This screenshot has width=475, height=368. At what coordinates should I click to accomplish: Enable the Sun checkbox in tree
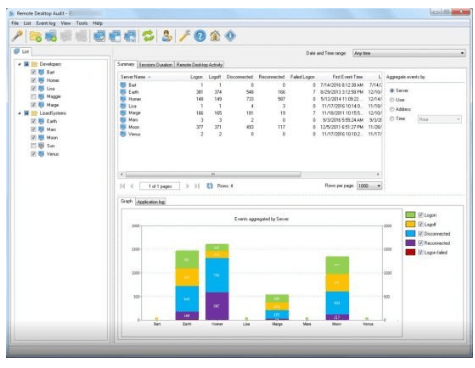(33, 146)
